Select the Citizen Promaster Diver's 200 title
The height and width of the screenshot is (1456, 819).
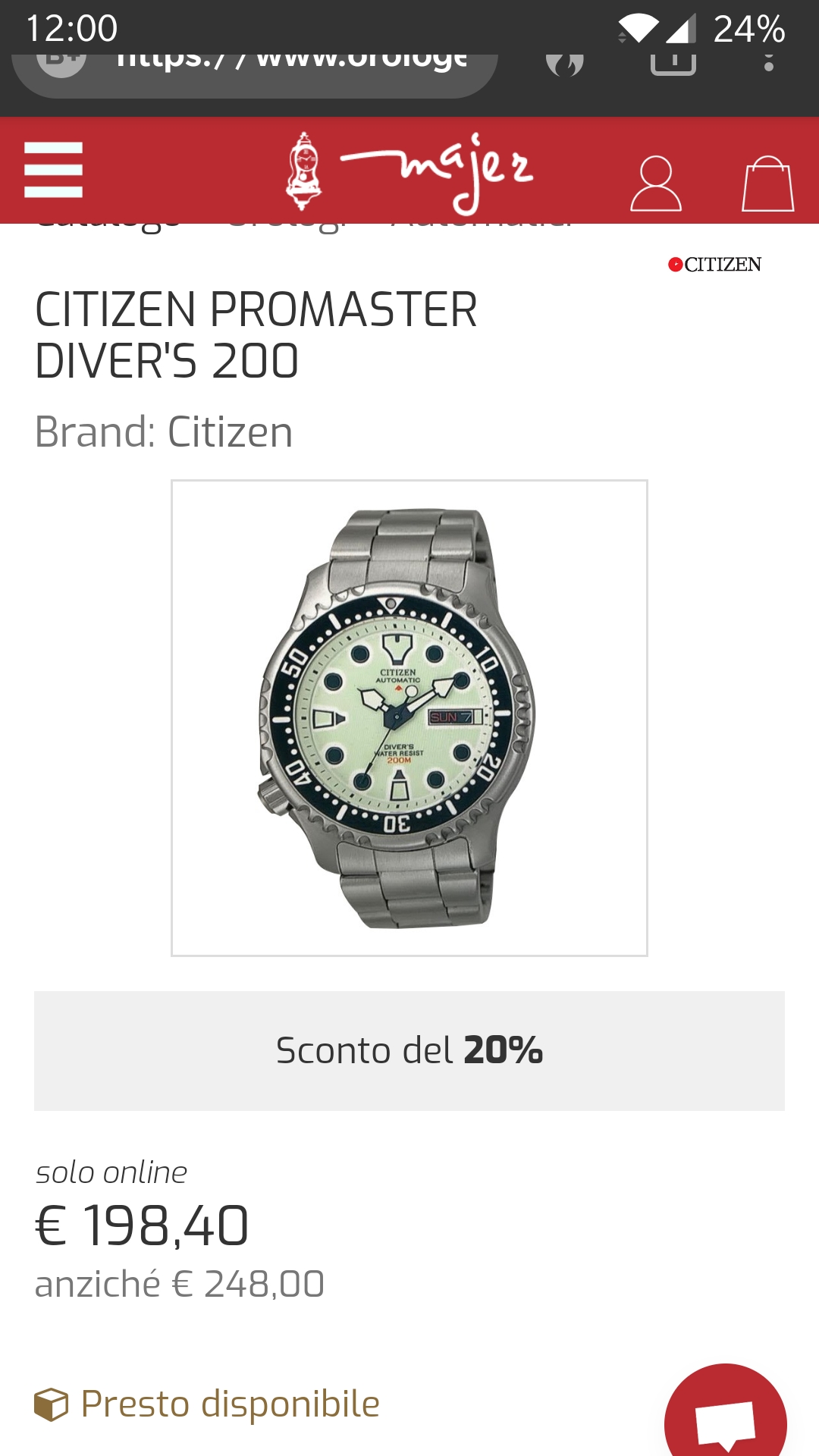coord(256,334)
